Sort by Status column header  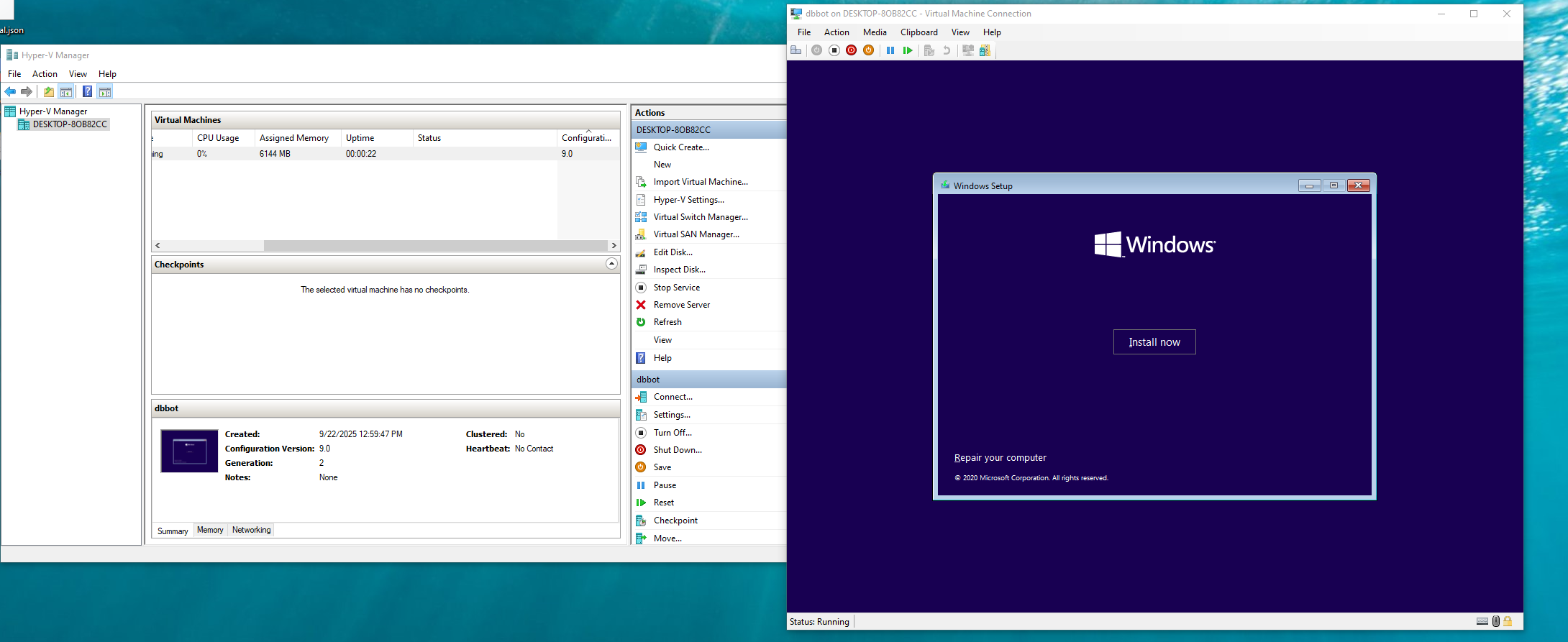(x=485, y=138)
